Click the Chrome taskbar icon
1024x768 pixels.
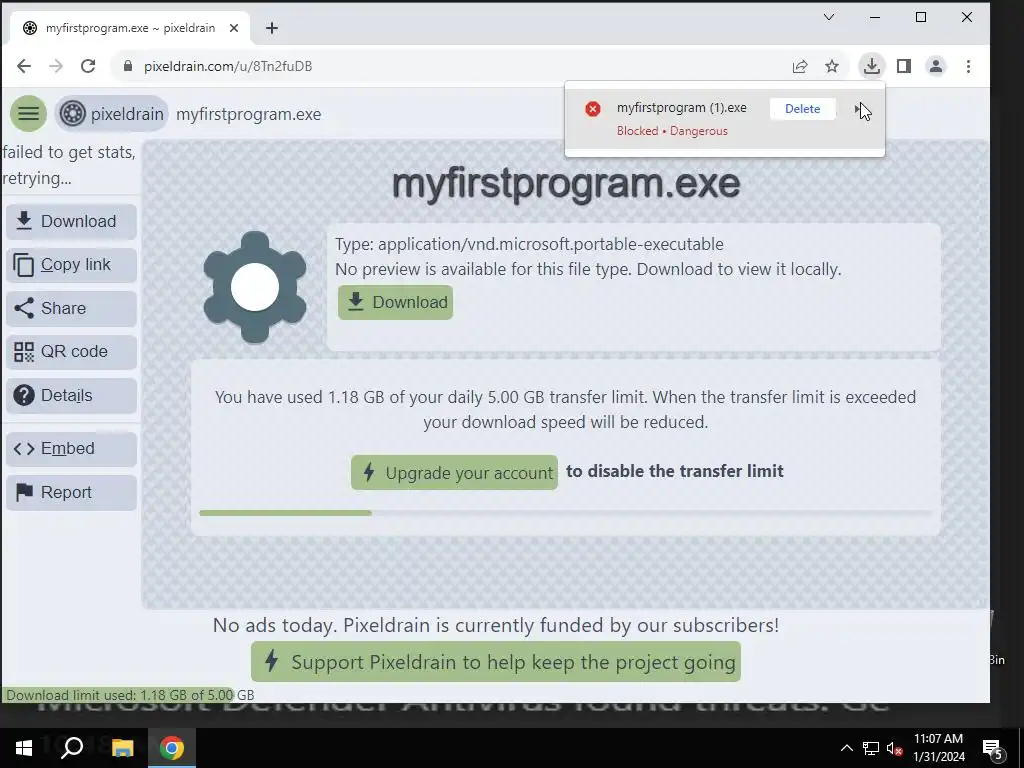click(172, 748)
